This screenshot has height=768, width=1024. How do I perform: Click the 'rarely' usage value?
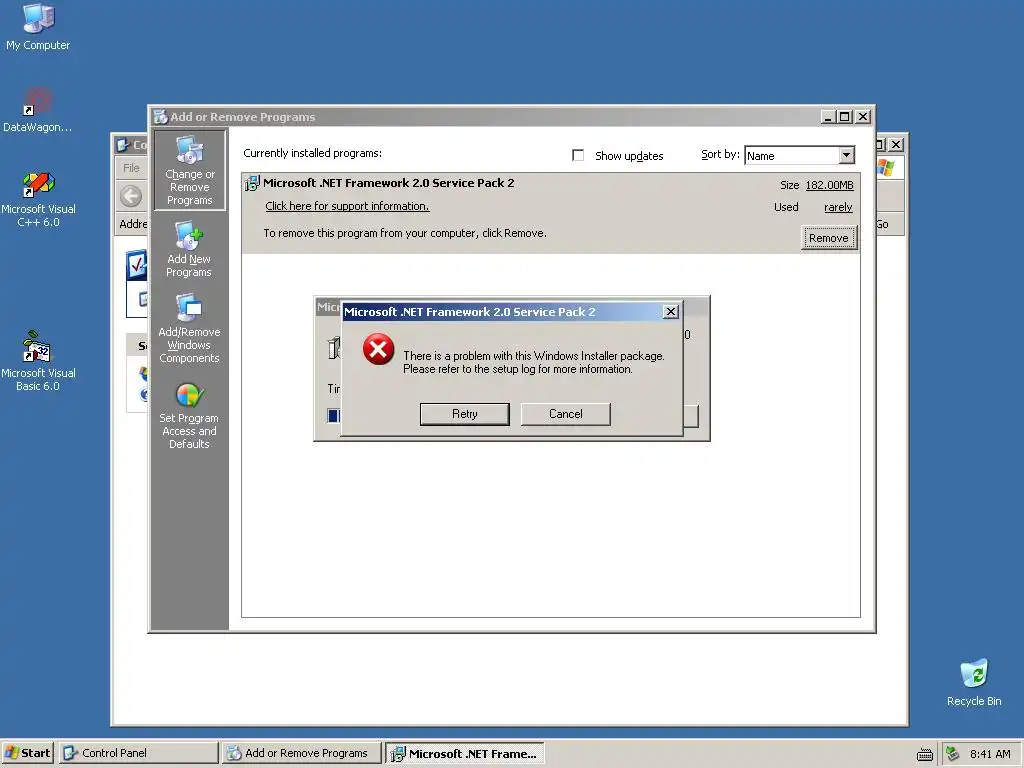(838, 207)
